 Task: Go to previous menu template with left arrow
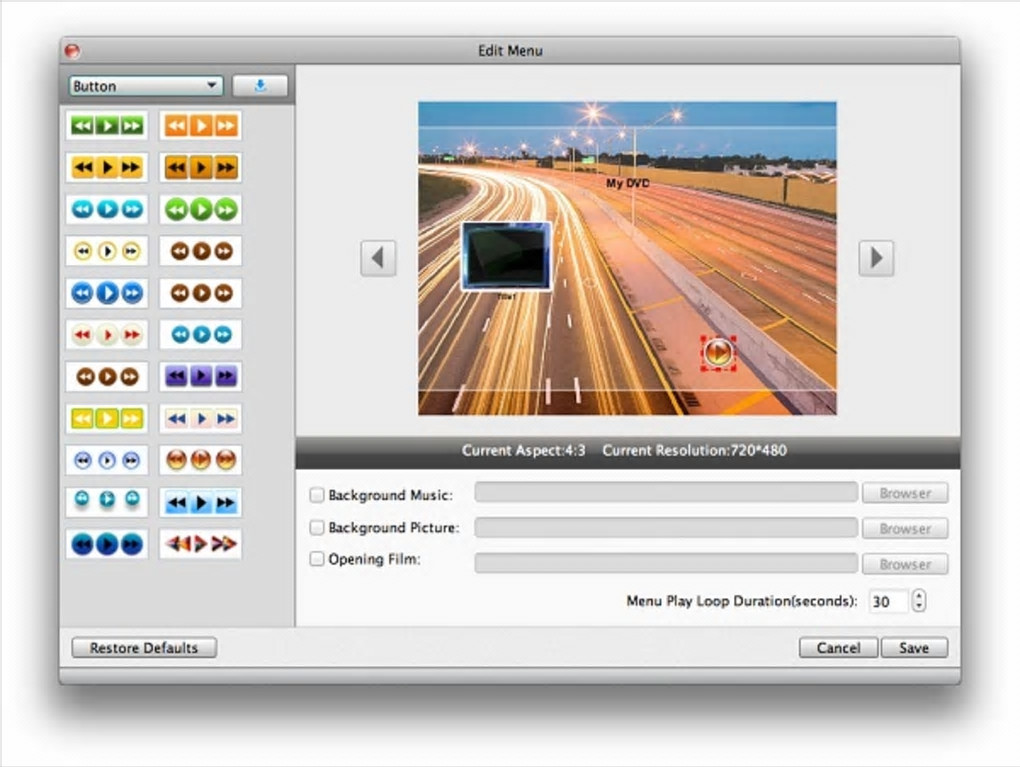coord(378,258)
